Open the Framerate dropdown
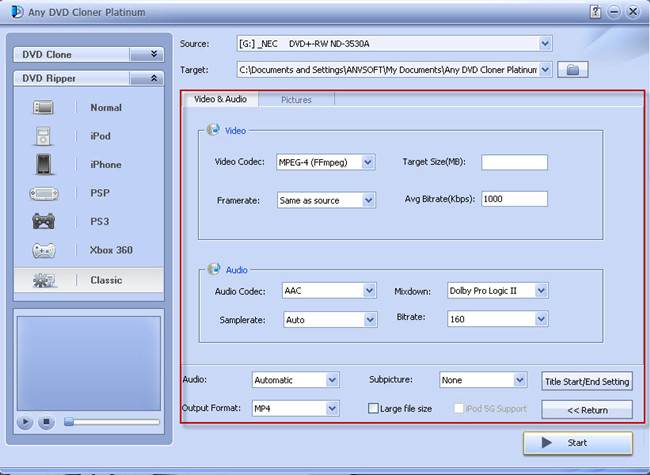 368,200
